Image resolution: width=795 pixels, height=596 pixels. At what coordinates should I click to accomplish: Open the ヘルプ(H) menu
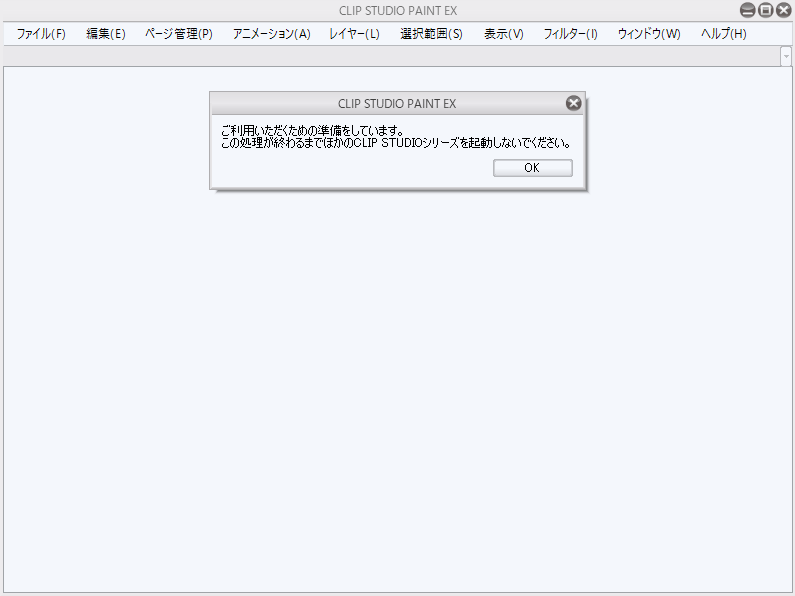pos(724,34)
